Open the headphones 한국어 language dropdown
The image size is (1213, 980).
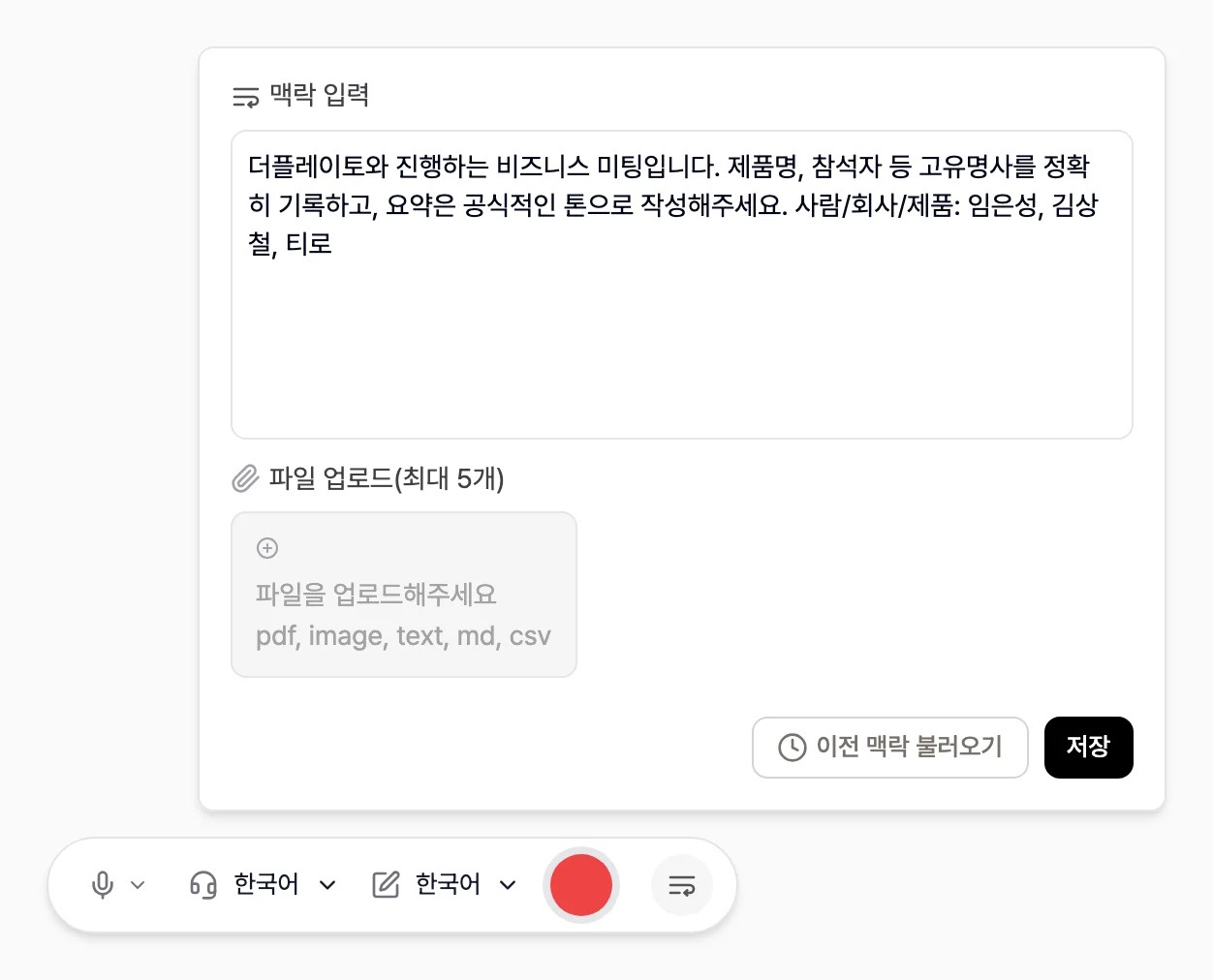286,885
